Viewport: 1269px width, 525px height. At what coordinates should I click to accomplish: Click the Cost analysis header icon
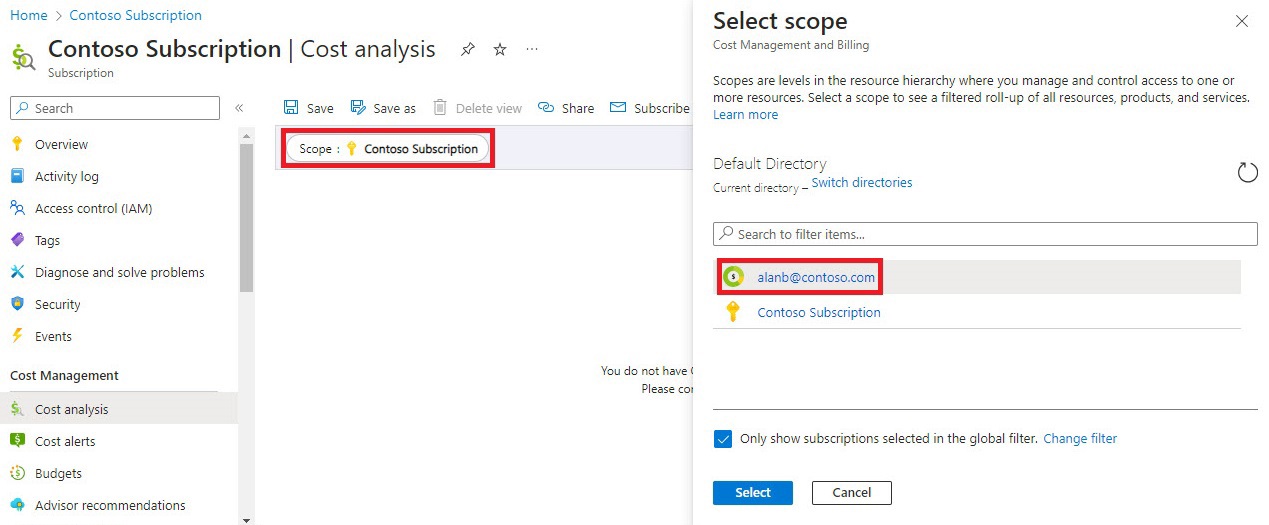point(23,56)
